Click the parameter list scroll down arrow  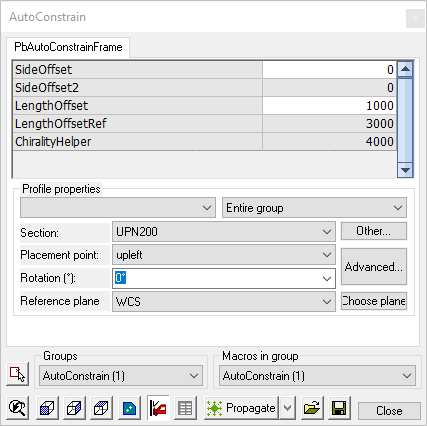coord(405,170)
